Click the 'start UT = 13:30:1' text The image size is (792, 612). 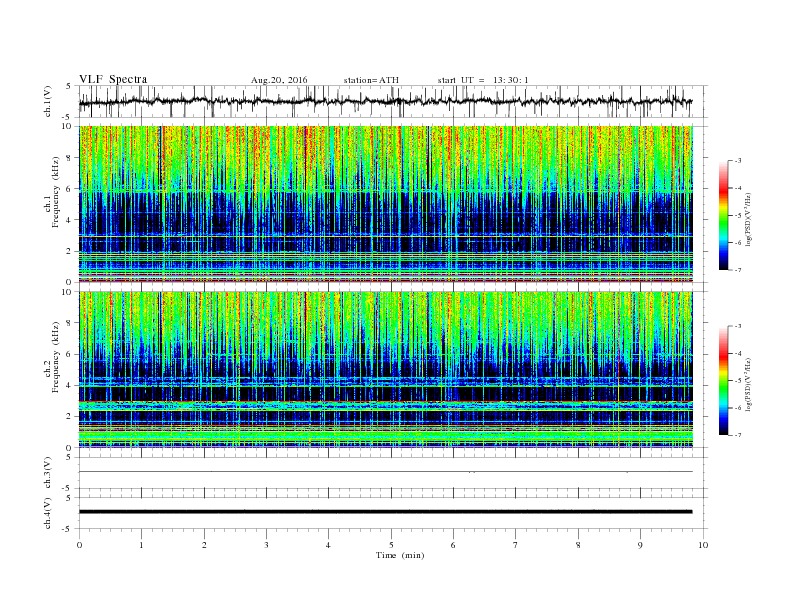pos(483,80)
